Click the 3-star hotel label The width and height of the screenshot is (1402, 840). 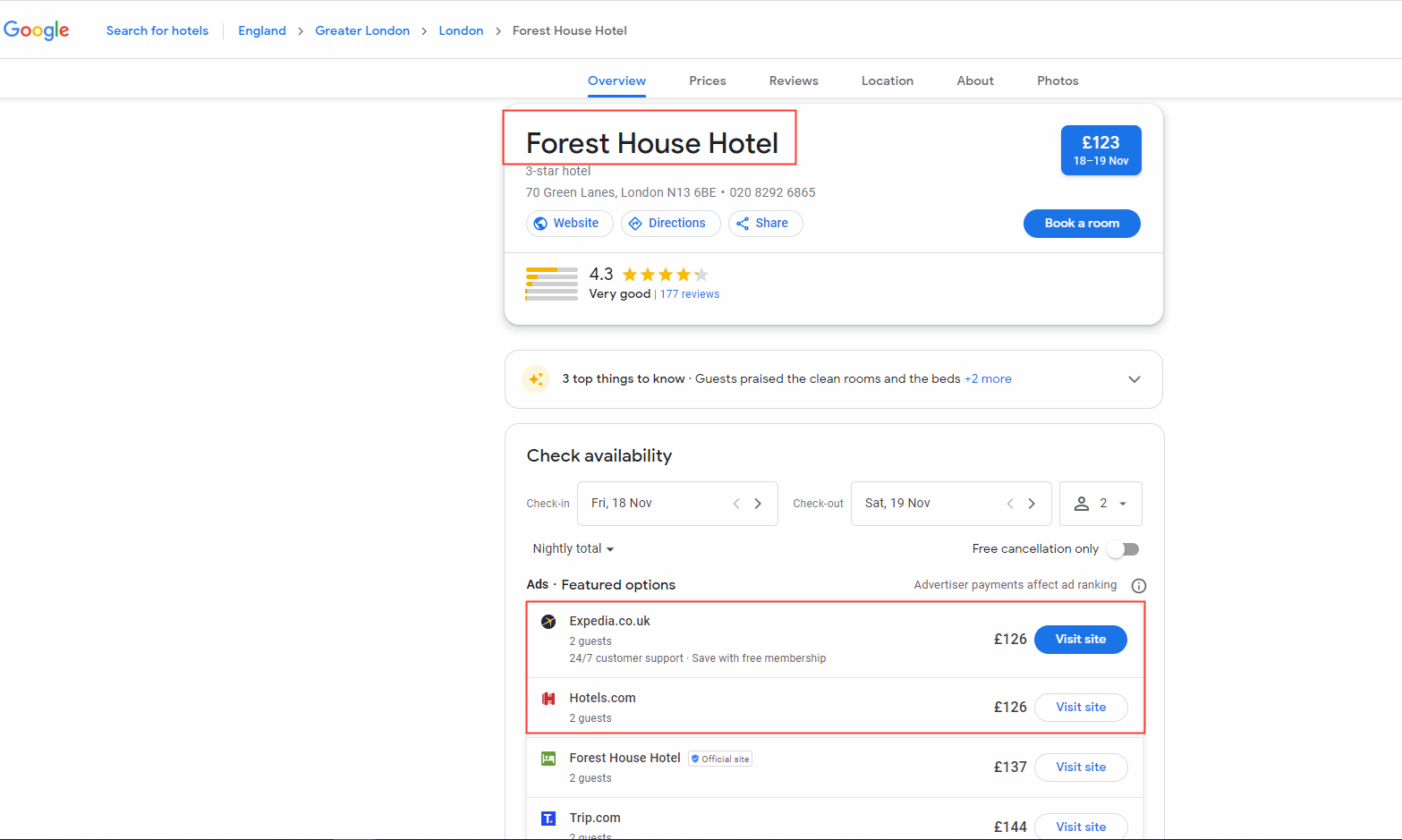[x=558, y=172]
